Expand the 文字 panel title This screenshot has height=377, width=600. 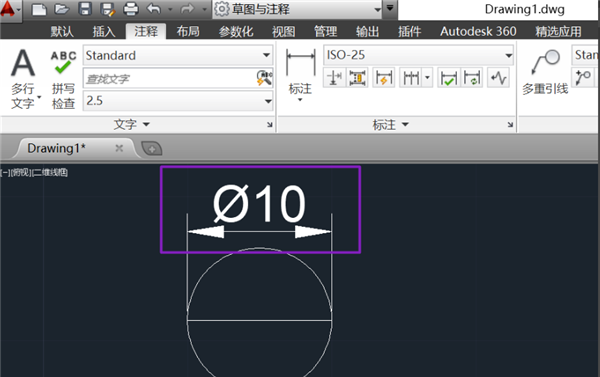131,124
